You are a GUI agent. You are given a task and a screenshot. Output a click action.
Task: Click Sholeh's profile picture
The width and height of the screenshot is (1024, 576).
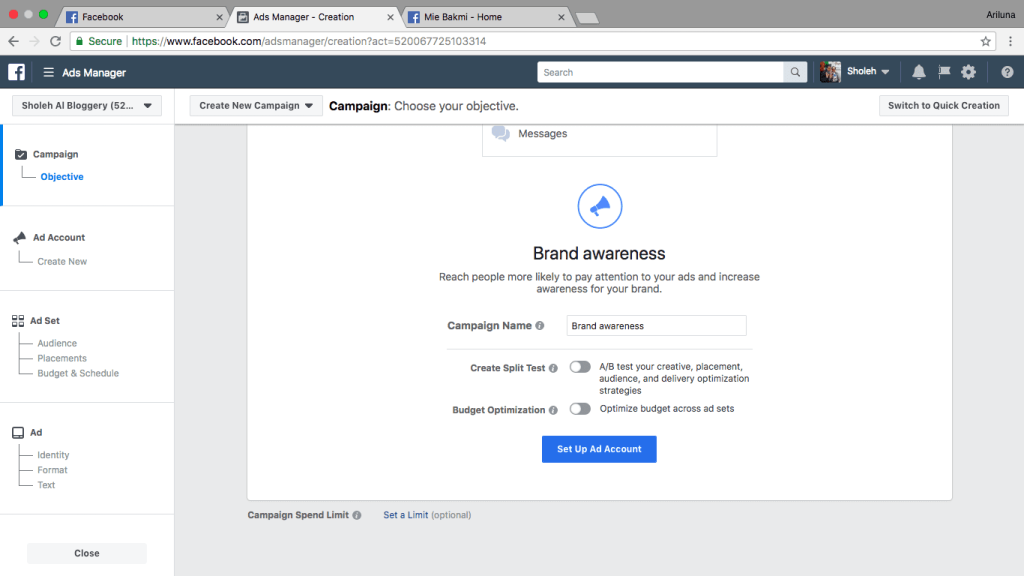tap(830, 72)
